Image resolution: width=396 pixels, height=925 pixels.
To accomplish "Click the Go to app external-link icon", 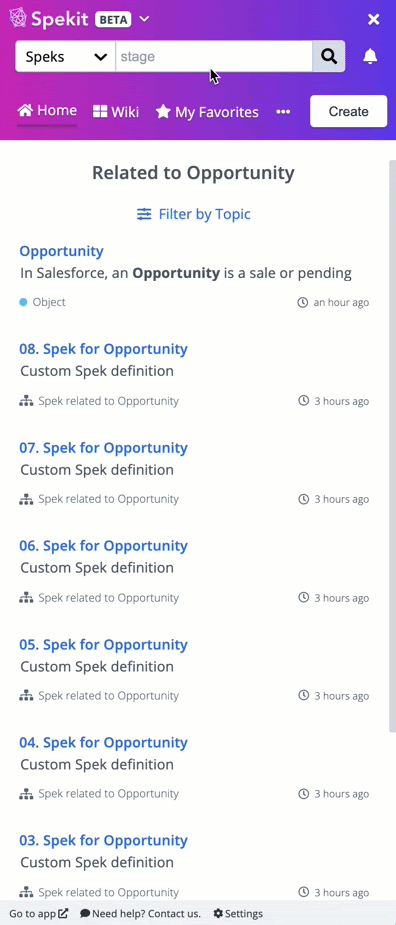I will click(x=63, y=913).
